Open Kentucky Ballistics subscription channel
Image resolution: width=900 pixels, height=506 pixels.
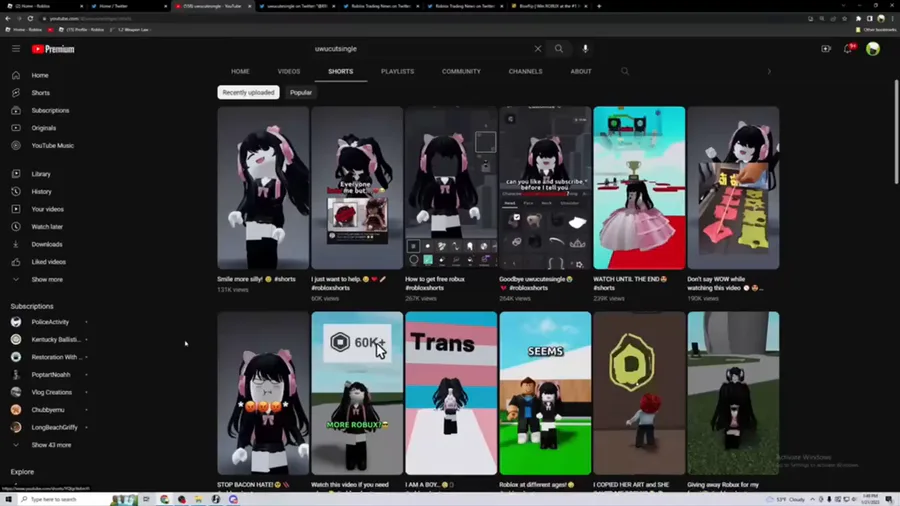pyautogui.click(x=55, y=340)
